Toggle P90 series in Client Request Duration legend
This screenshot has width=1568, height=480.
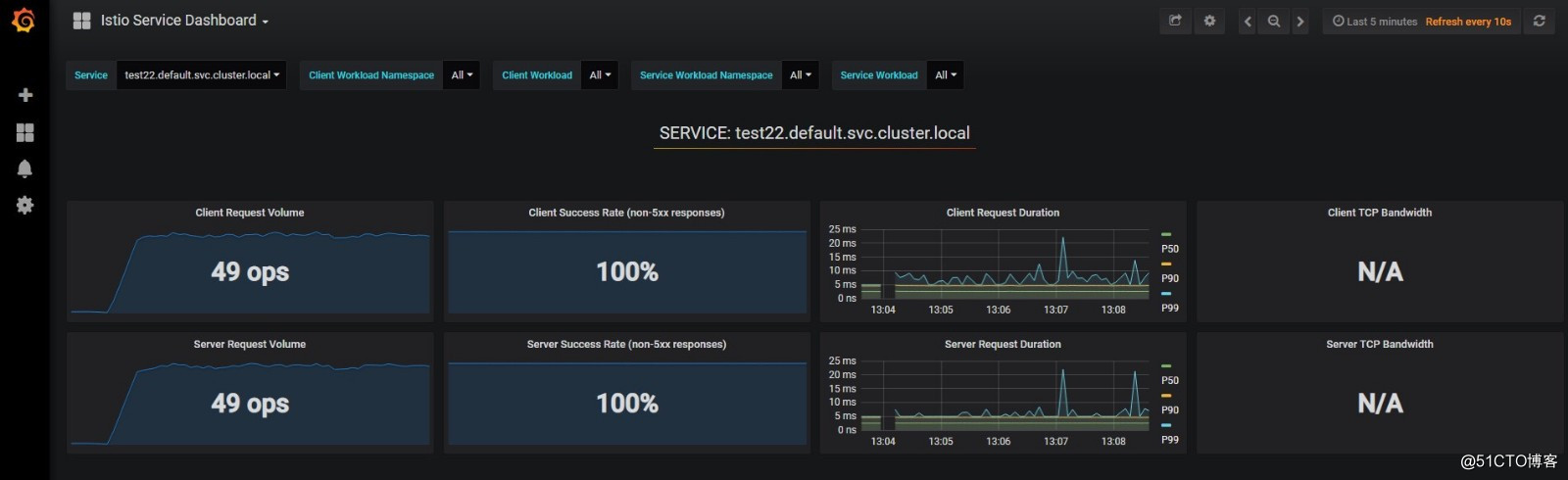(1170, 278)
